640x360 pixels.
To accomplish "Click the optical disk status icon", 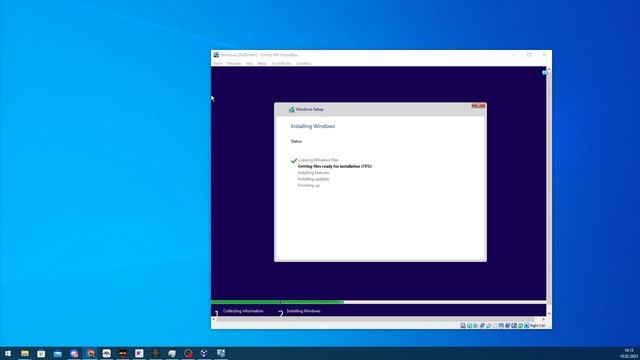I will click(469, 326).
